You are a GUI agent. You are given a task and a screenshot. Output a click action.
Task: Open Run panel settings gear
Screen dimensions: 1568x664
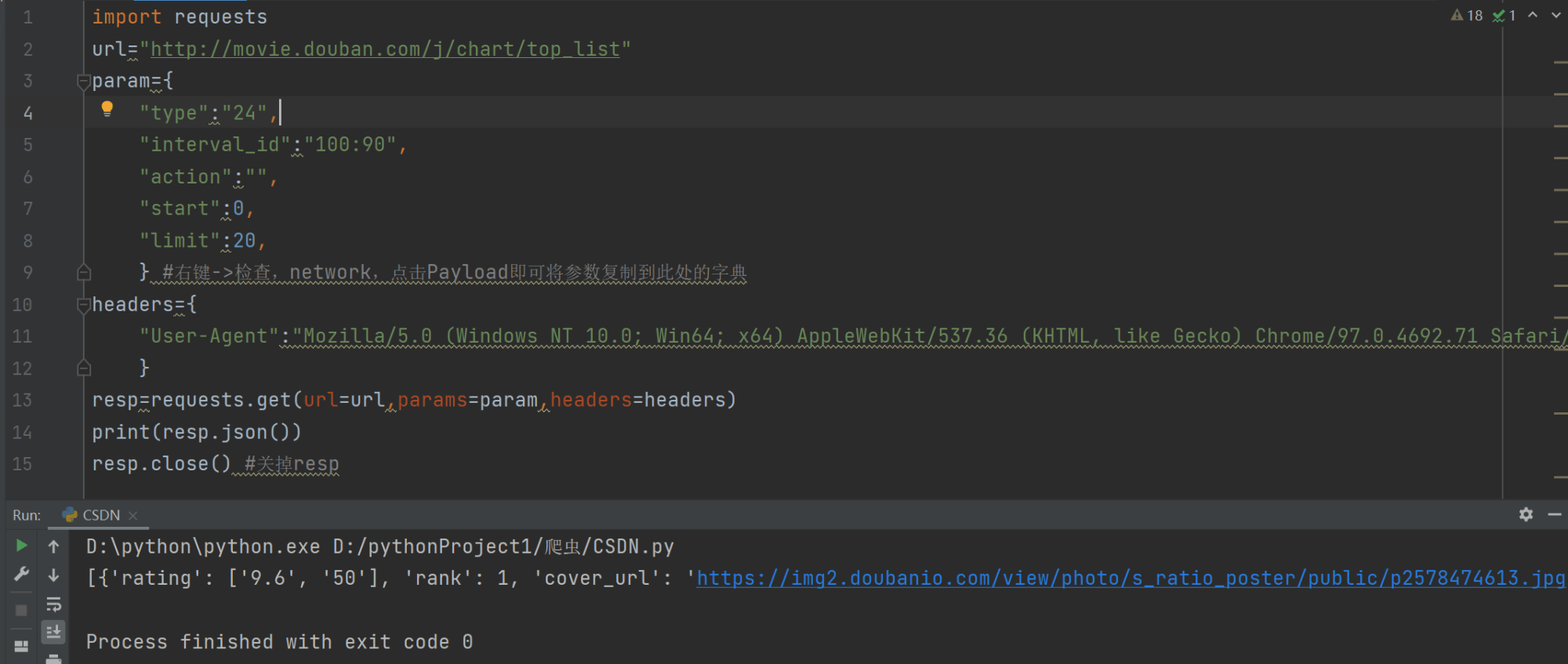click(1526, 514)
